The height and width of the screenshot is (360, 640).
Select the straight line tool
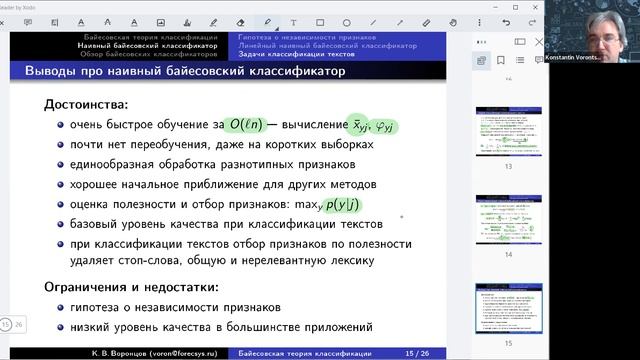(373, 23)
